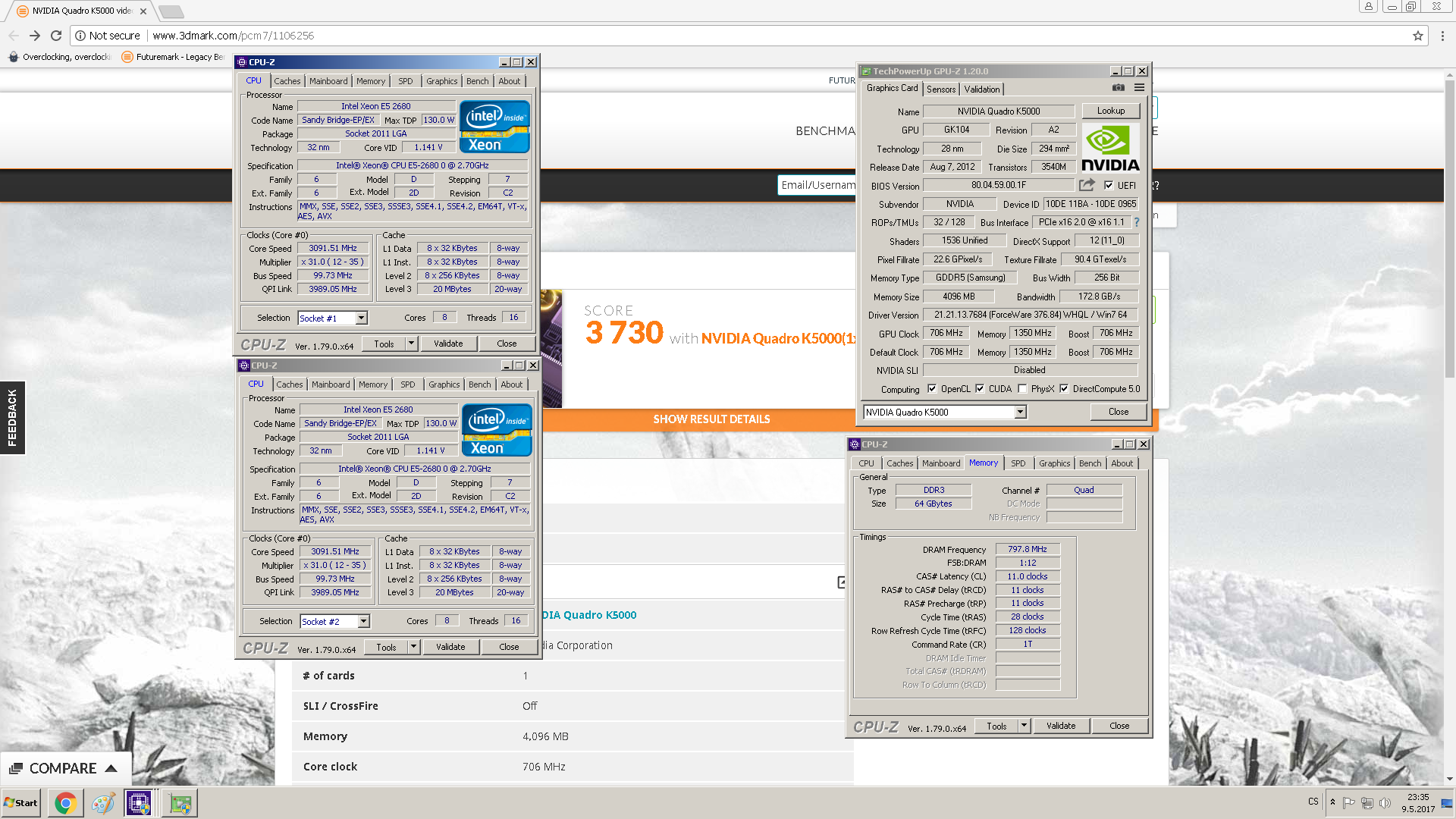1456x819 pixels.
Task: Open Tools dropdown arrow in CPU-Z Memory window
Action: point(1024,726)
